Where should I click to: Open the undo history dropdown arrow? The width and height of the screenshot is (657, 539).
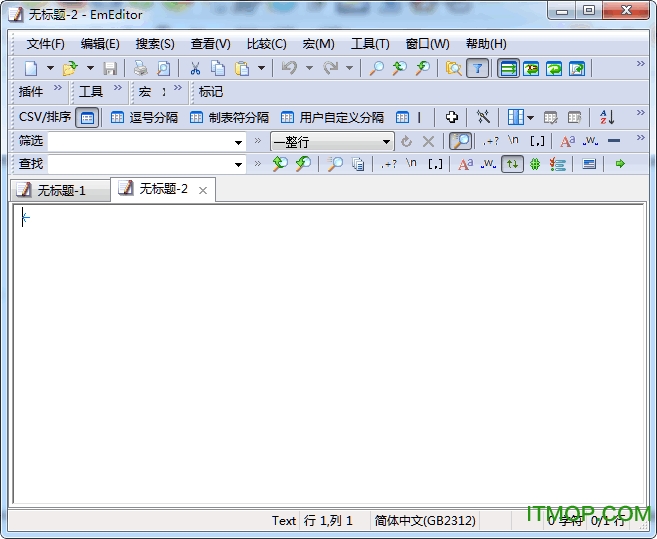coord(309,67)
